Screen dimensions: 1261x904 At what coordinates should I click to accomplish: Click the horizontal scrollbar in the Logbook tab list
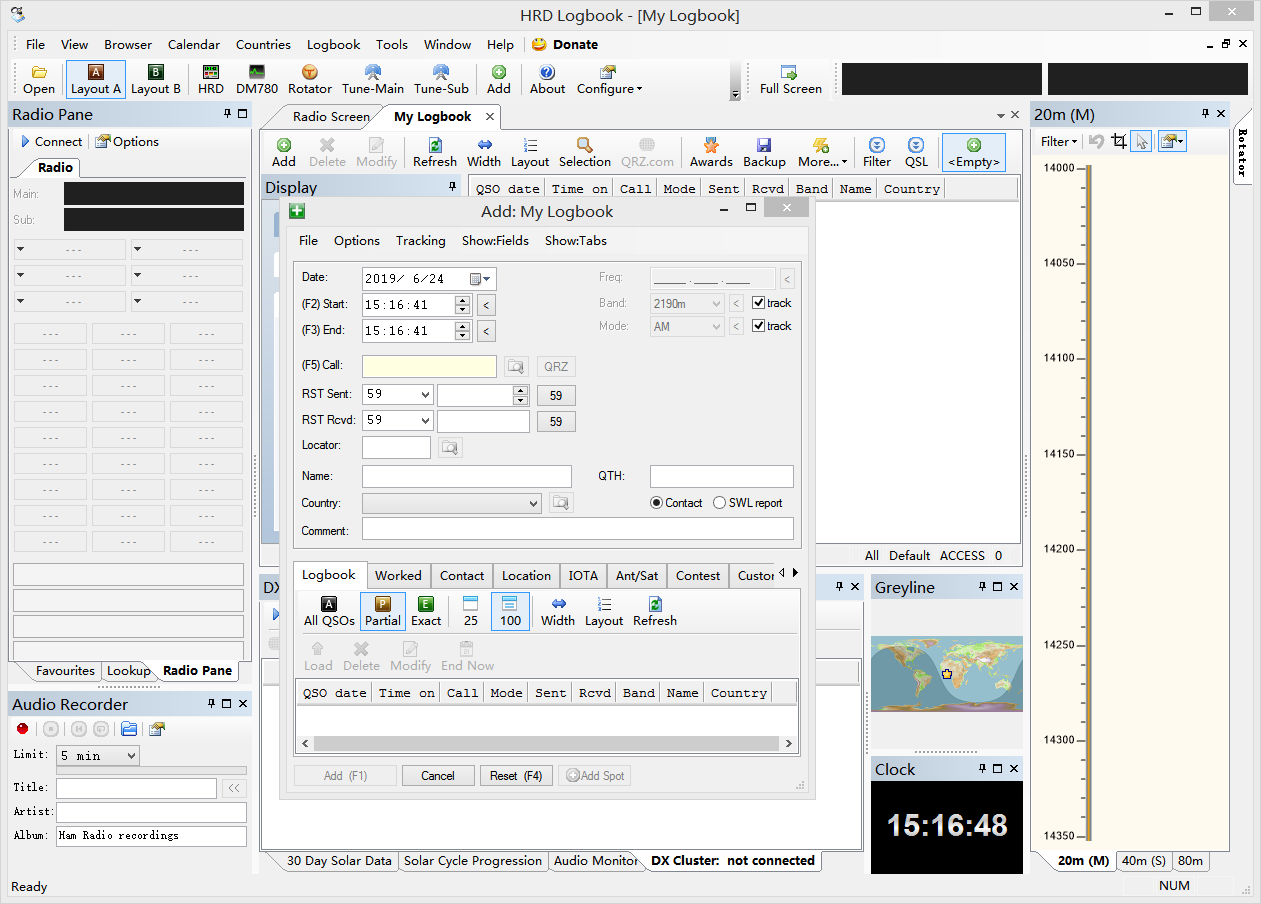point(546,744)
